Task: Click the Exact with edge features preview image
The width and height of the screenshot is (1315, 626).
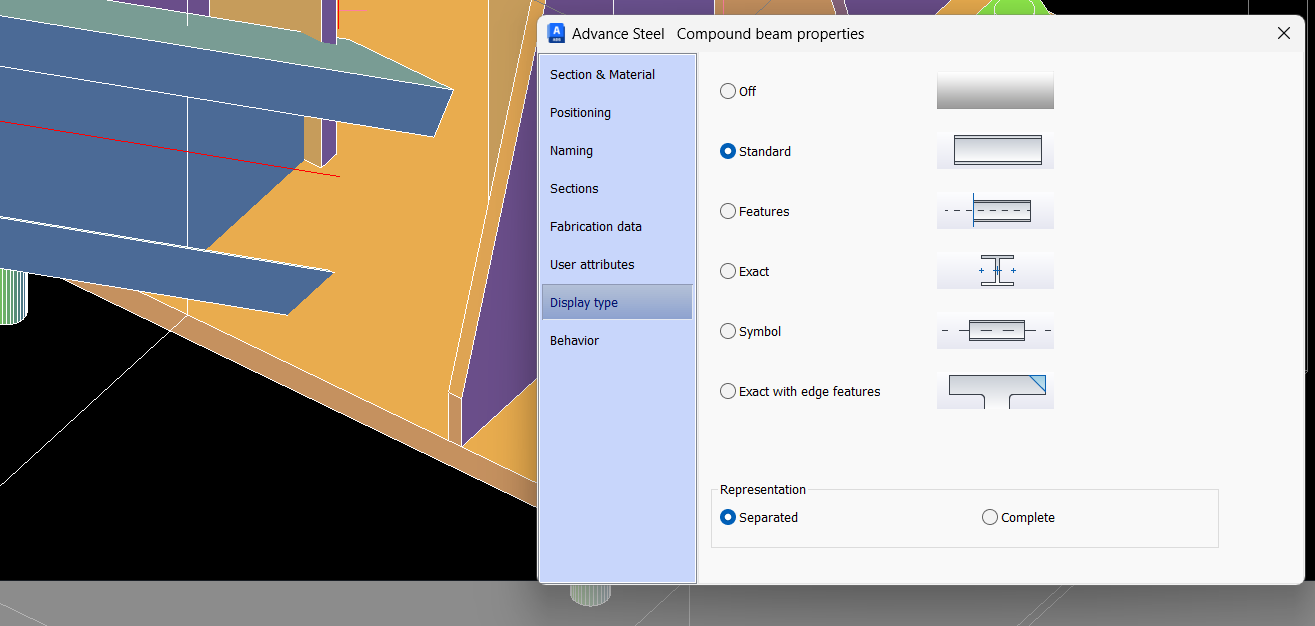Action: pos(995,391)
